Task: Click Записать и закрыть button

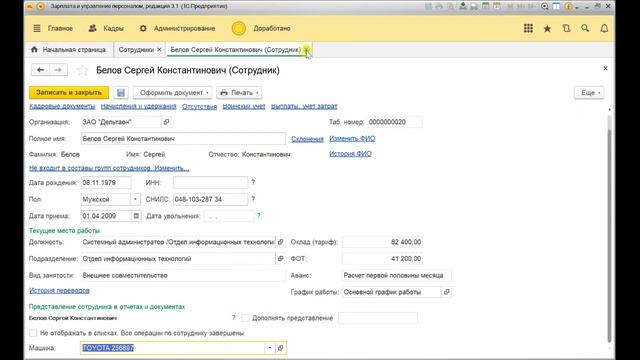Action: tap(69, 93)
